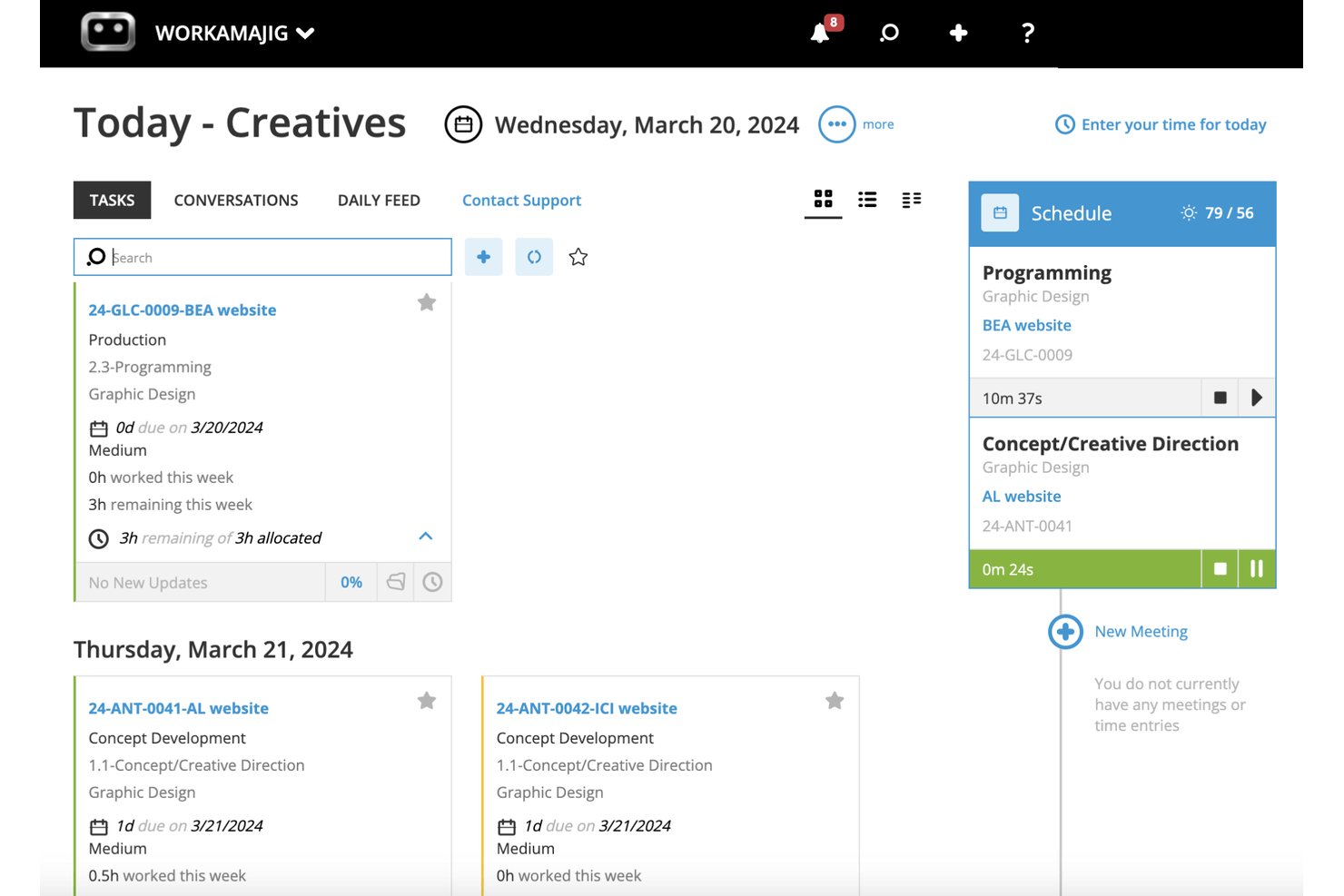This screenshot has height=896, width=1344.
Task: Click the Workamajig robot logo
Action: 108,32
